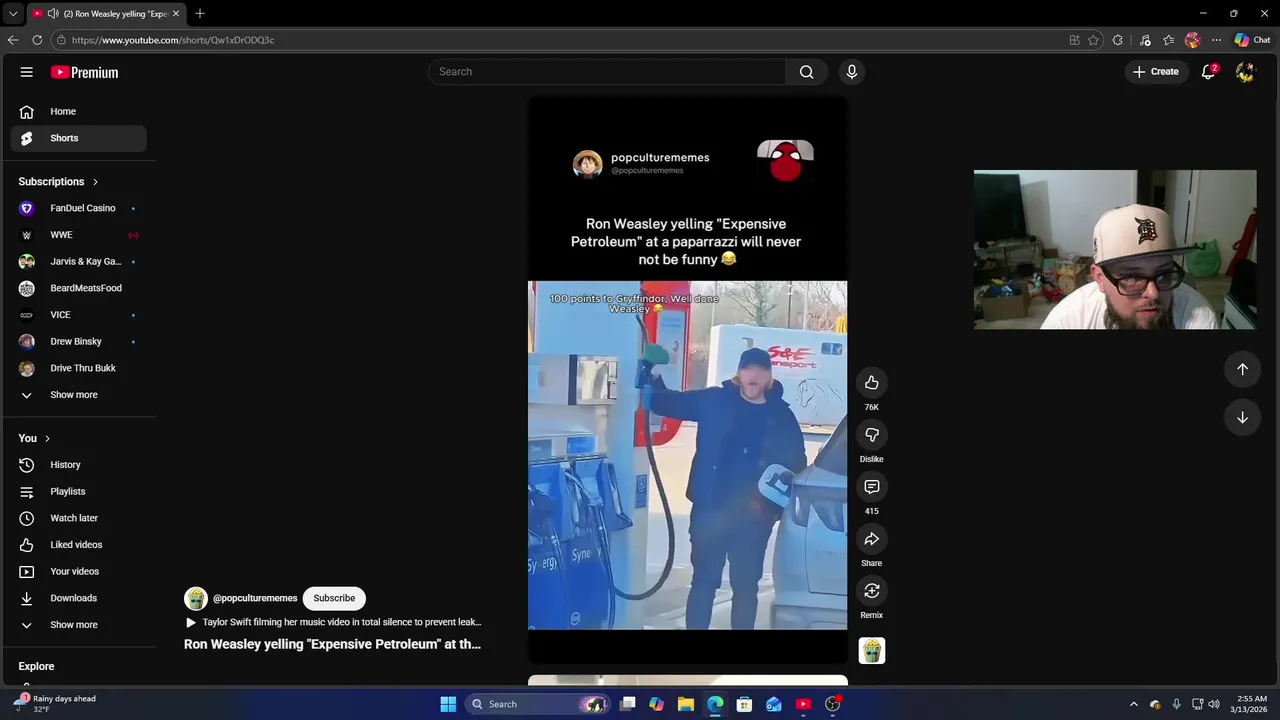The image size is (1280, 720).
Task: Expand the Subscriptions section chevron
Action: coord(95,182)
